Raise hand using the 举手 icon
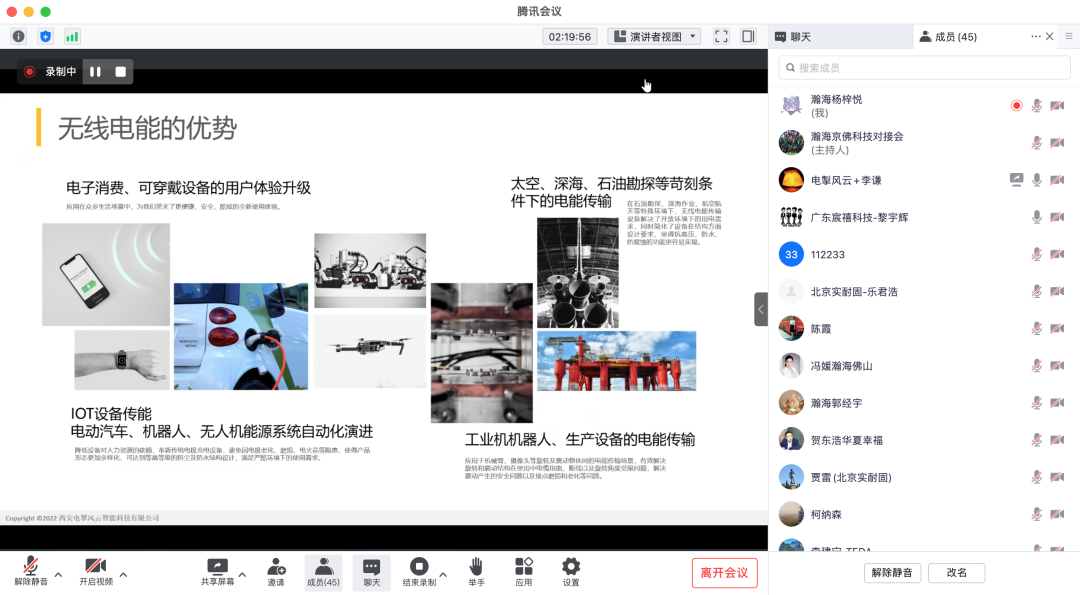This screenshot has width=1080, height=595. (476, 571)
